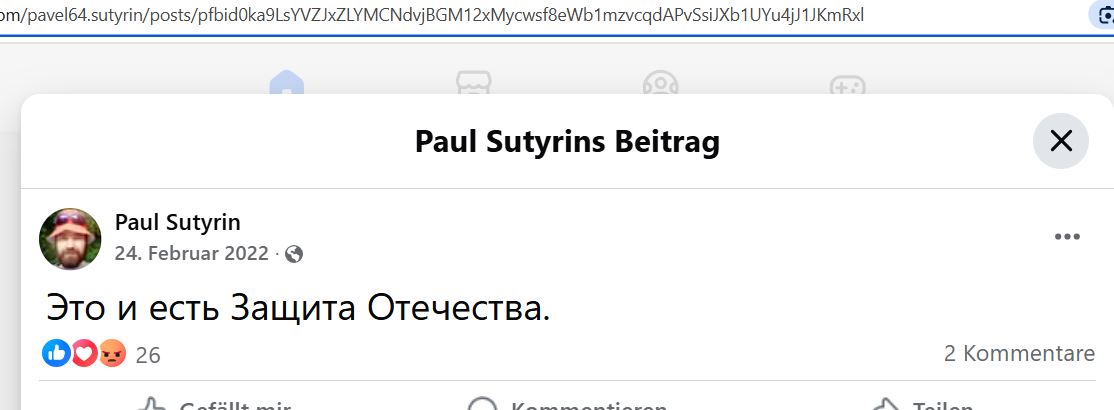This screenshot has width=1114, height=410.
Task: Click the red heart reaction icon
Action: tap(84, 352)
